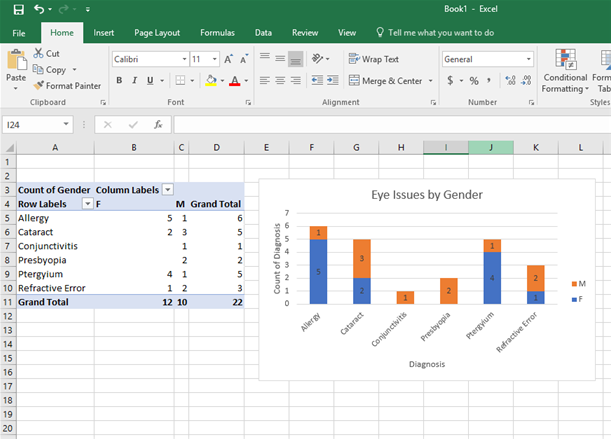This screenshot has width=611, height=439.
Task: Open the Row Labels filter dropdown
Action: (x=87, y=203)
